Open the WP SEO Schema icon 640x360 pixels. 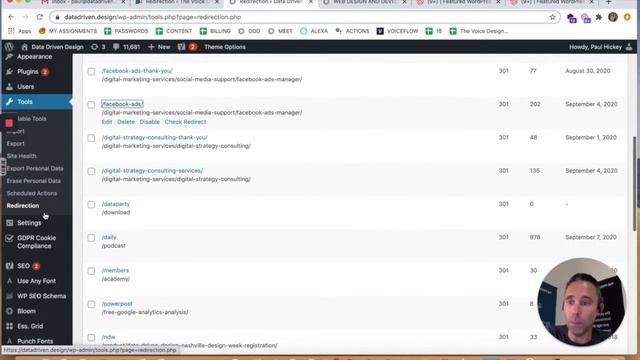point(9,296)
